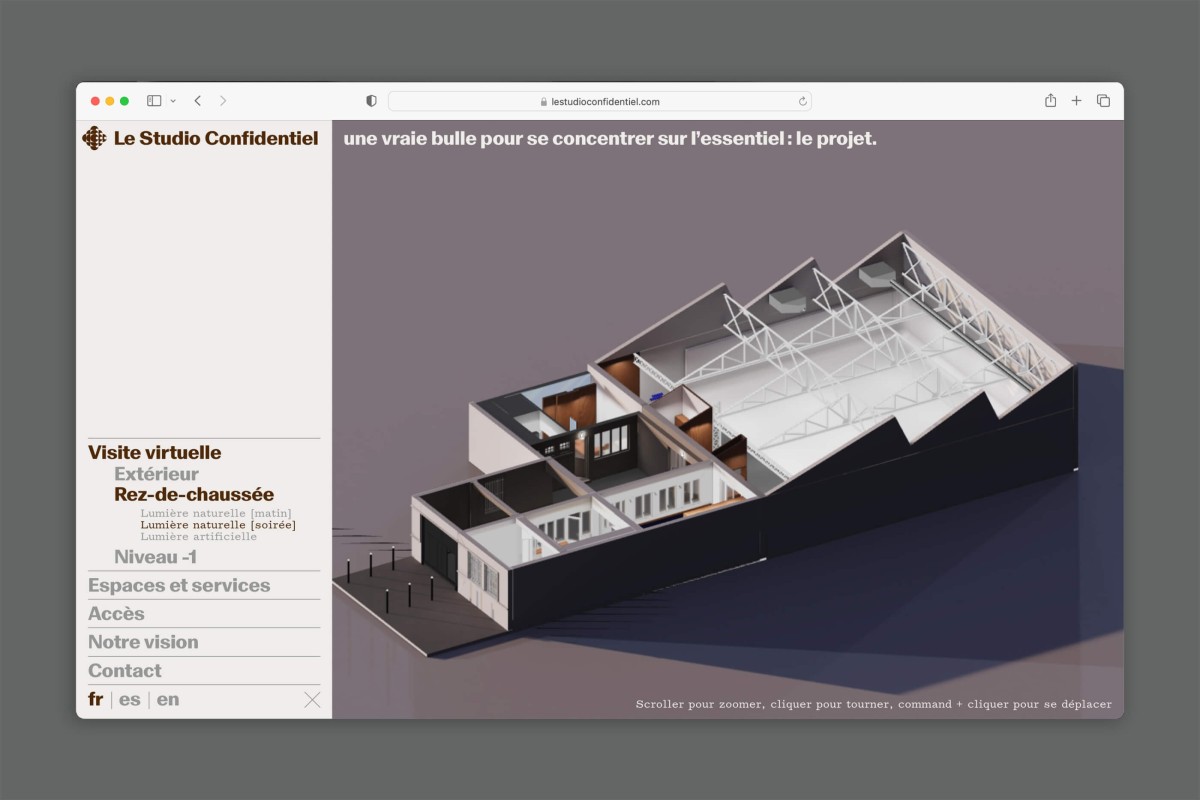Open Safari's privacy report shield icon

click(x=370, y=100)
